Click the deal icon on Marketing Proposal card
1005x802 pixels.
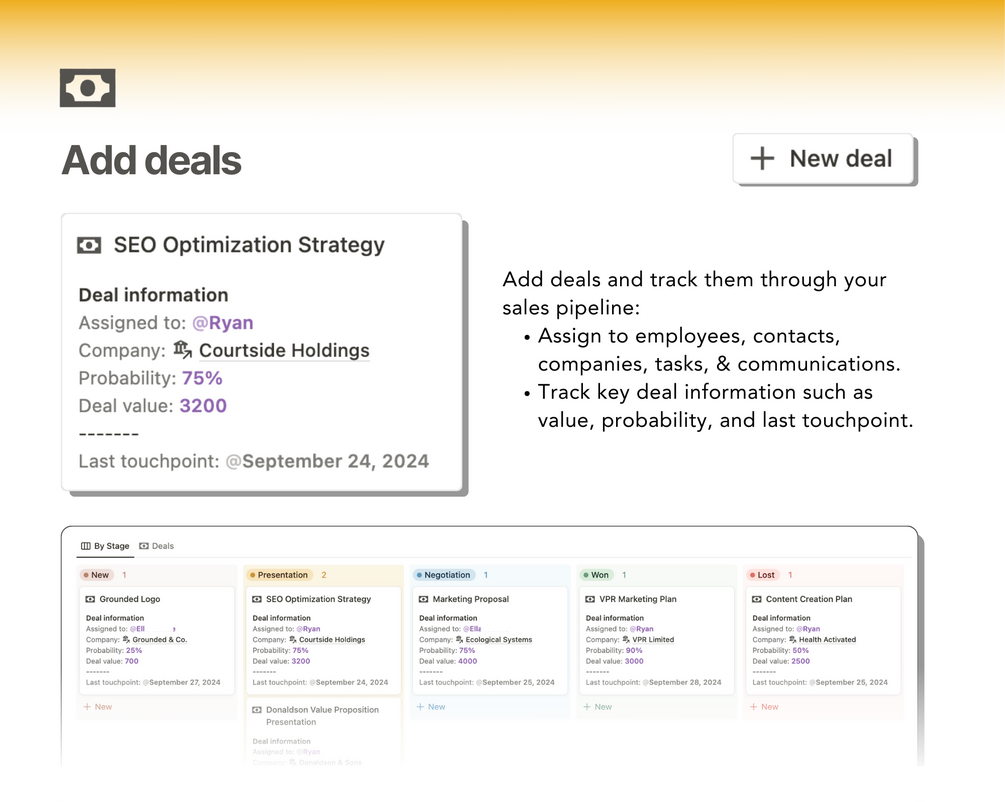pos(423,599)
